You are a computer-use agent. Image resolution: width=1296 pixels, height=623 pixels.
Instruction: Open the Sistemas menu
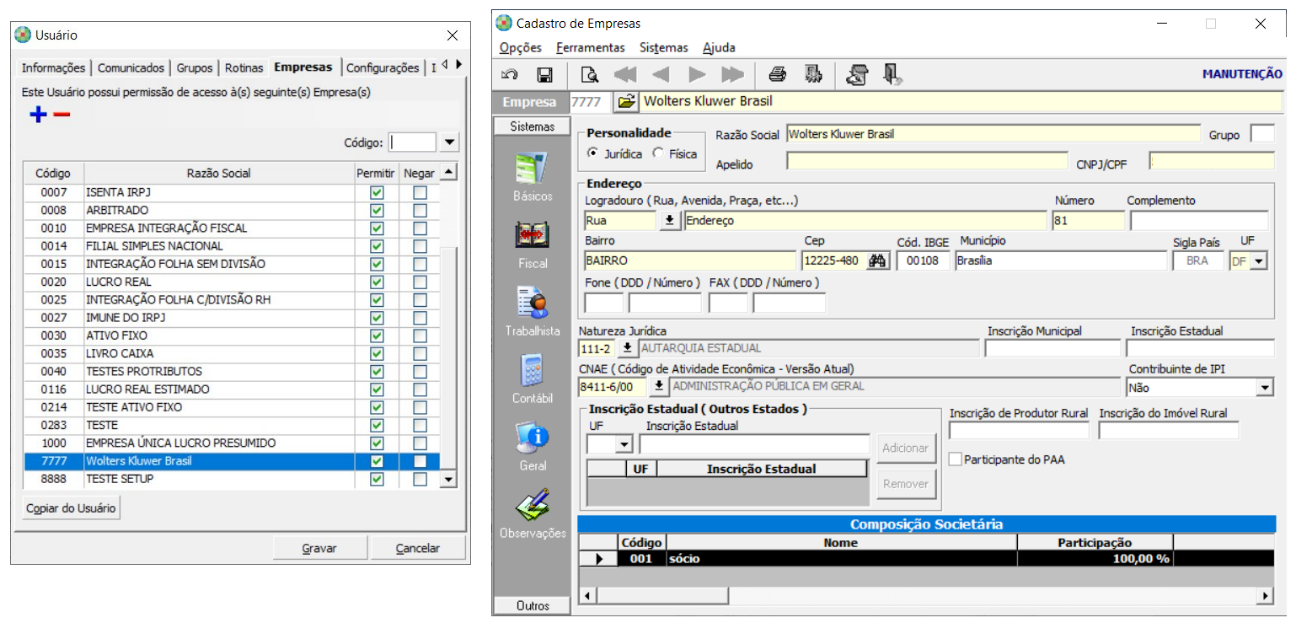coord(664,47)
